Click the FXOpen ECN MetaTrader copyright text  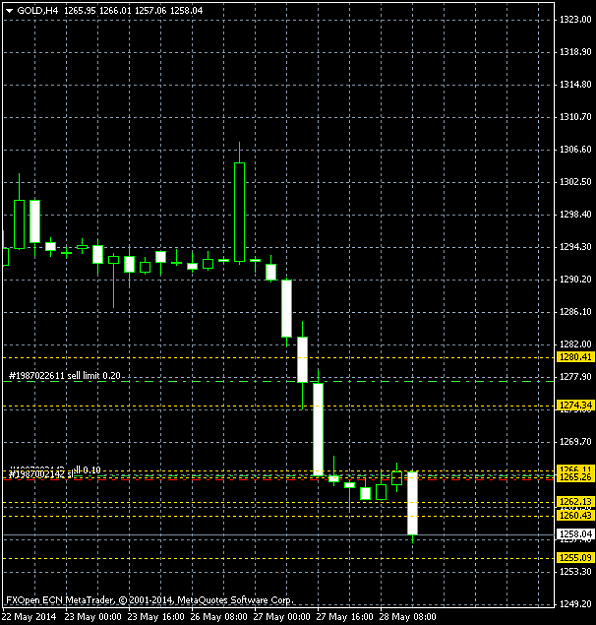[x=149, y=600]
